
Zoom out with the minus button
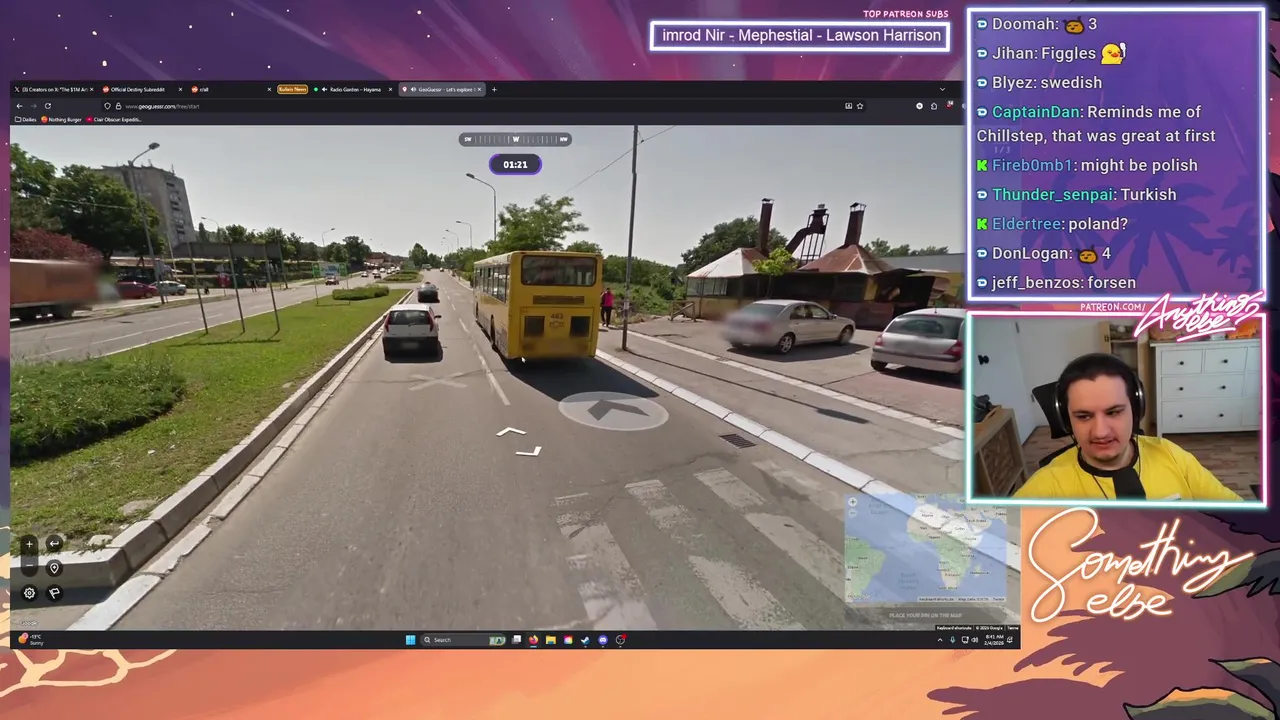29,567
